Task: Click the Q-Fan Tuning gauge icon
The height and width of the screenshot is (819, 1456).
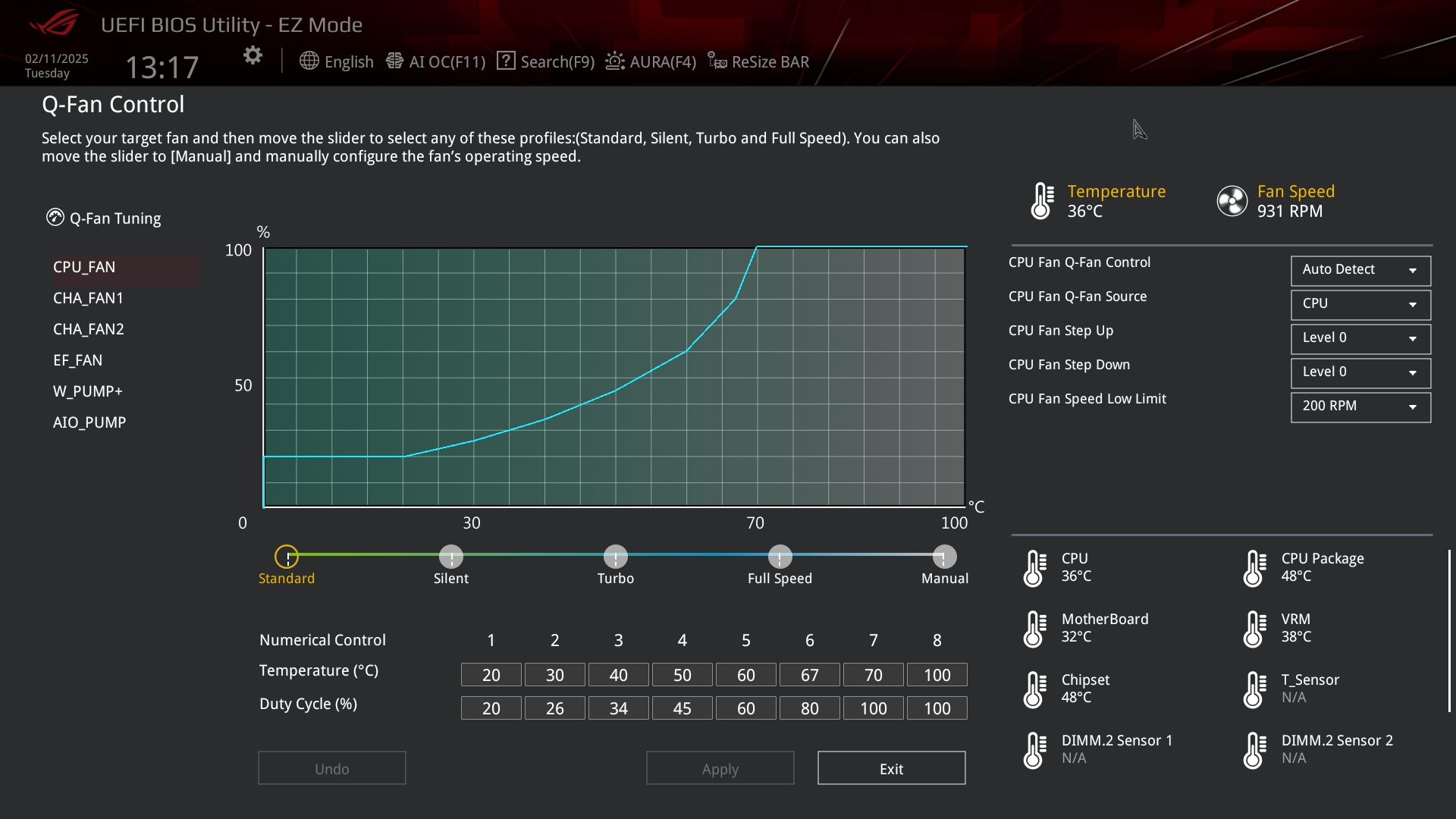Action: coord(55,218)
